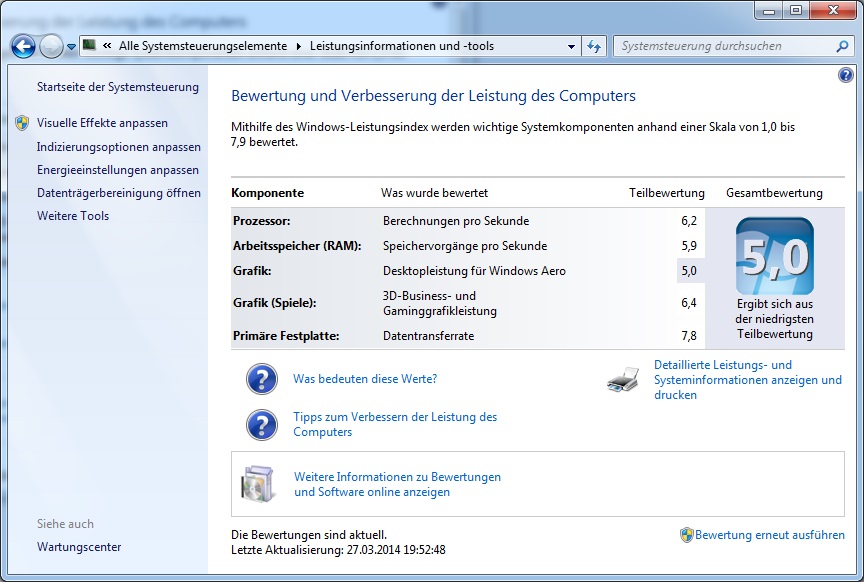Screen dimensions: 864x582
Task: Click the hard disk score 7,8
Action: point(689,336)
